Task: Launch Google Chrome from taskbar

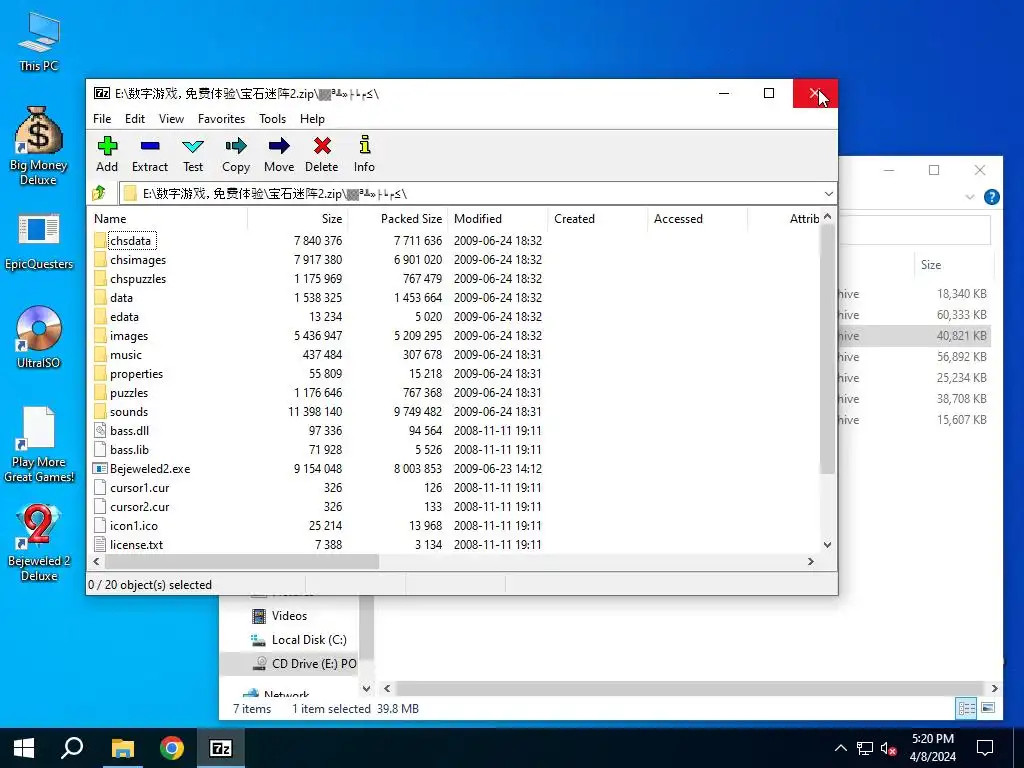Action: [x=172, y=748]
